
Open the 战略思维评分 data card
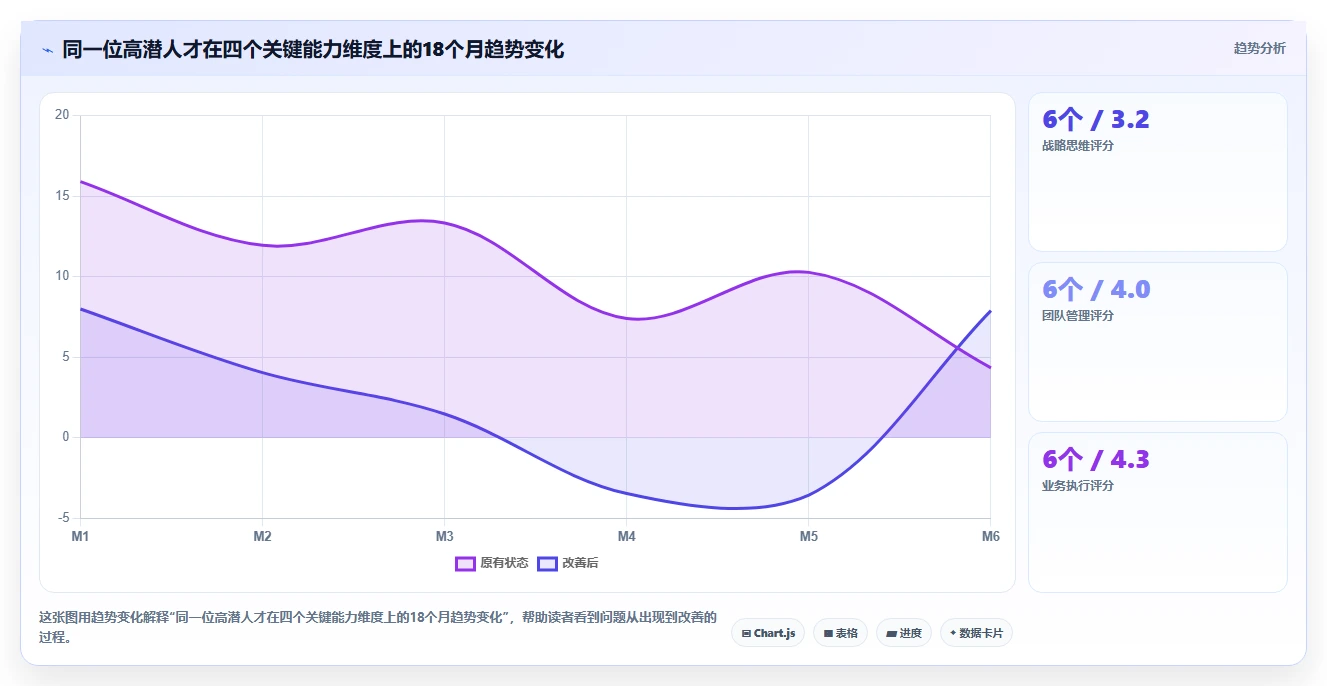click(x=1157, y=172)
